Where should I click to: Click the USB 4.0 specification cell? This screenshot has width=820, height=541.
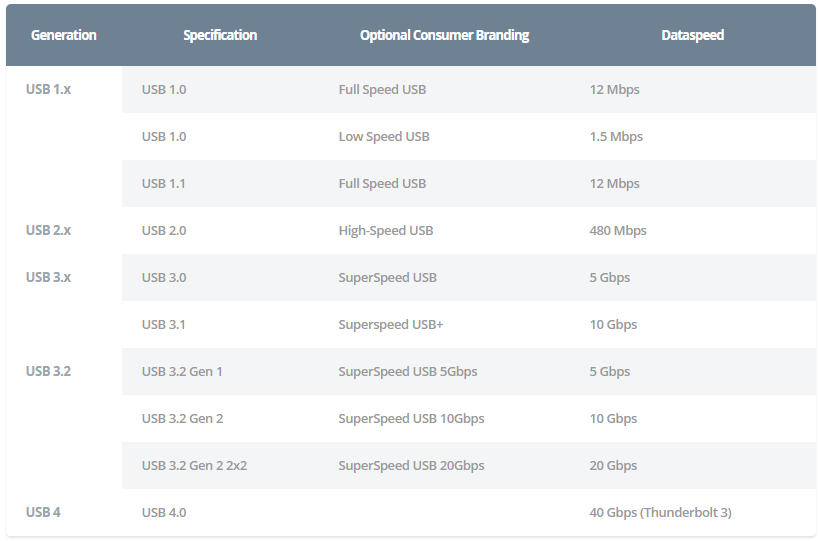tap(164, 513)
